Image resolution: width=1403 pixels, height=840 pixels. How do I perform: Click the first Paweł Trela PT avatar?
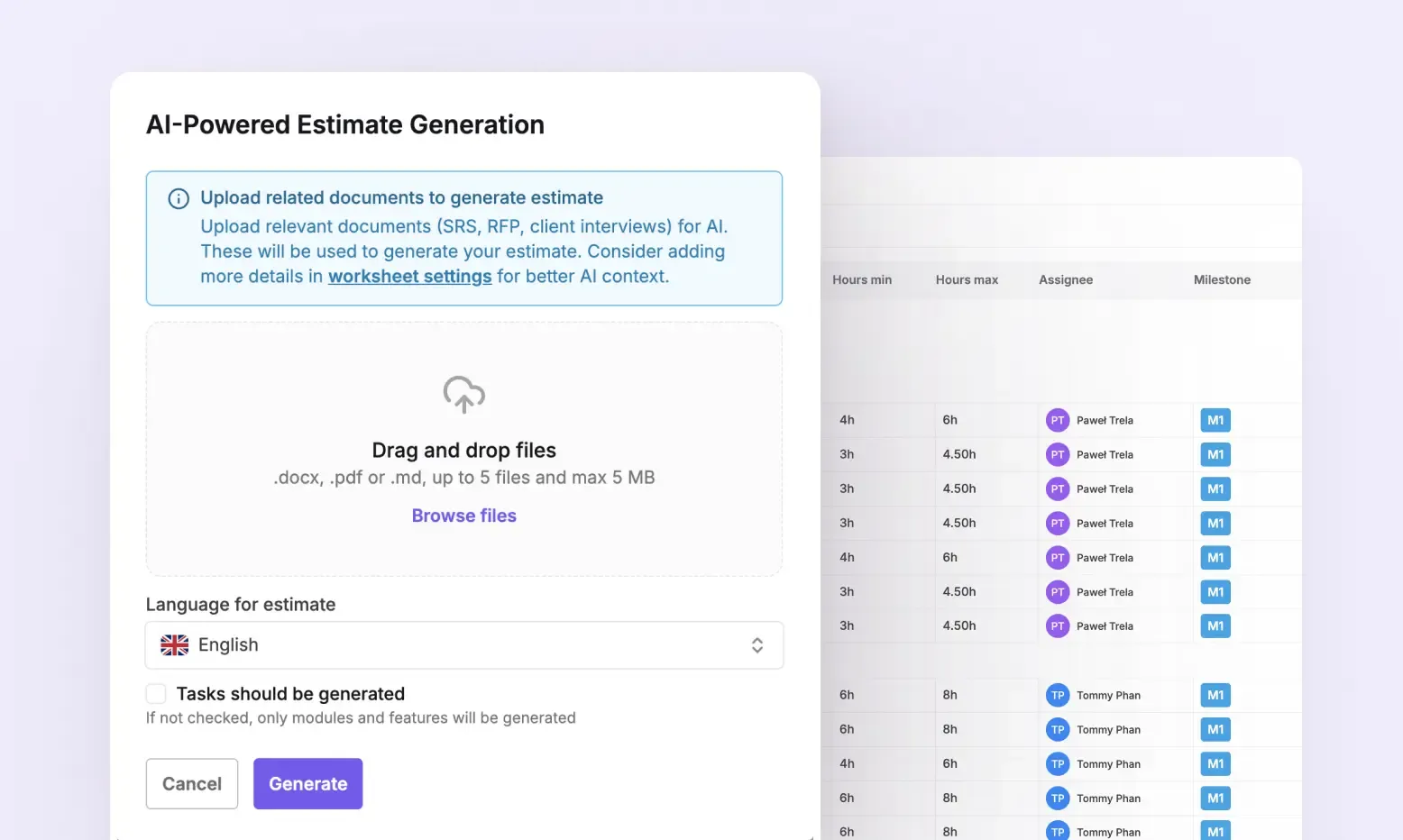(1058, 420)
